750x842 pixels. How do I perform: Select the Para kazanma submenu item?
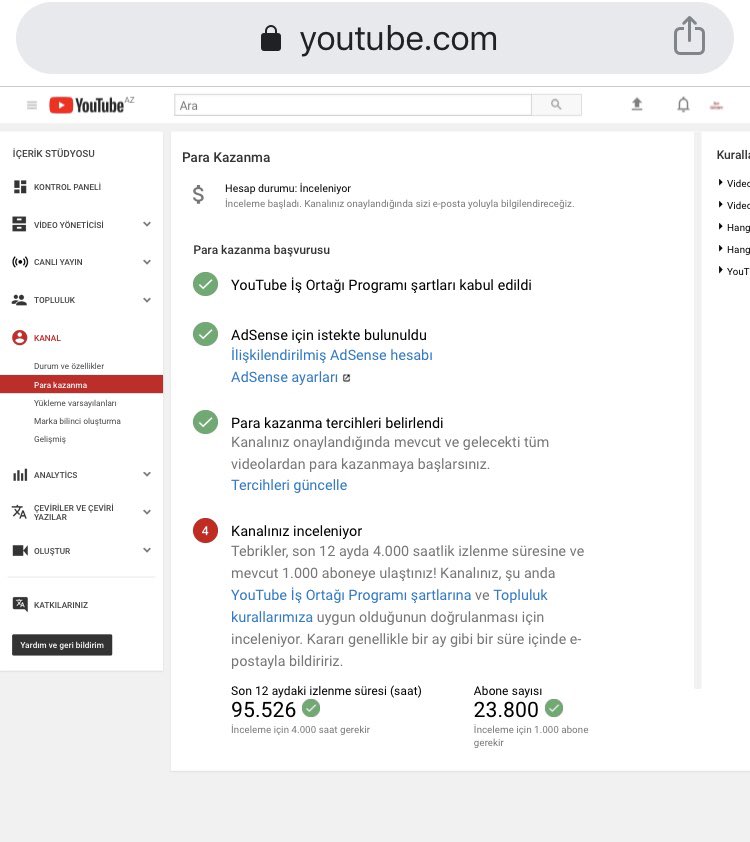81,384
